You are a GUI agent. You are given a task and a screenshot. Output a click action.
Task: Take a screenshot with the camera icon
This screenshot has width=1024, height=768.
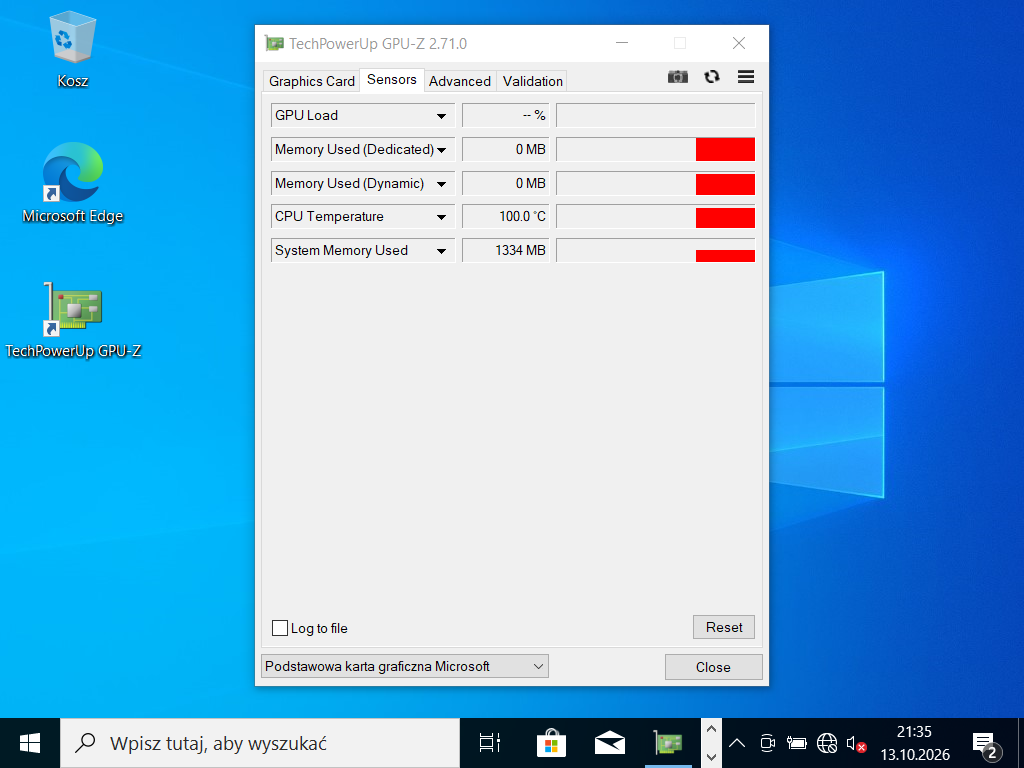coord(677,77)
